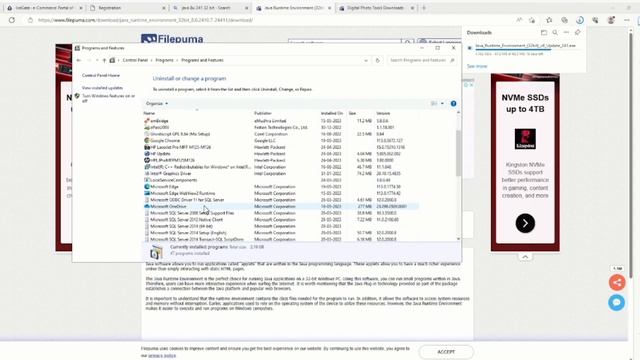Open more options in Downloads panel
640x360 pixels.
point(566,32)
